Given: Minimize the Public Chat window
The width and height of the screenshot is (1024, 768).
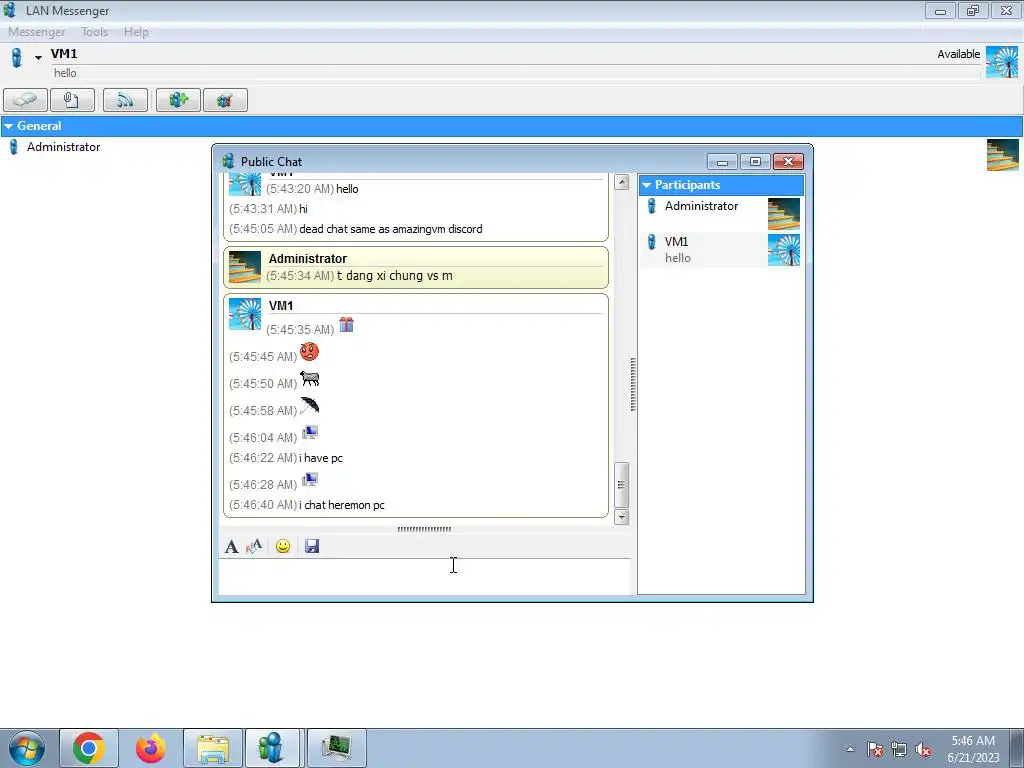Looking at the screenshot, I should click(x=722, y=161).
